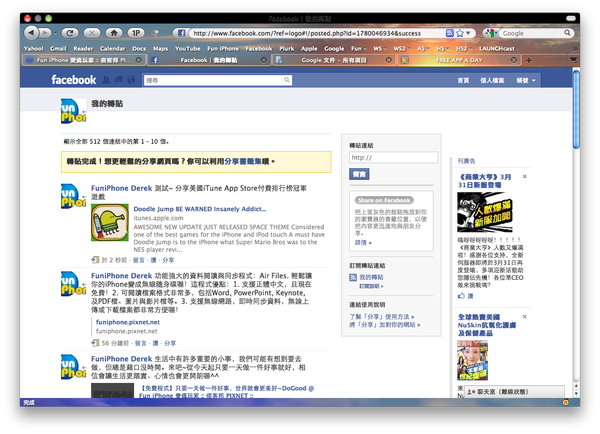The image size is (600, 434).
Task: Click the RSS feed icon in address bar
Action: pyautogui.click(x=450, y=33)
